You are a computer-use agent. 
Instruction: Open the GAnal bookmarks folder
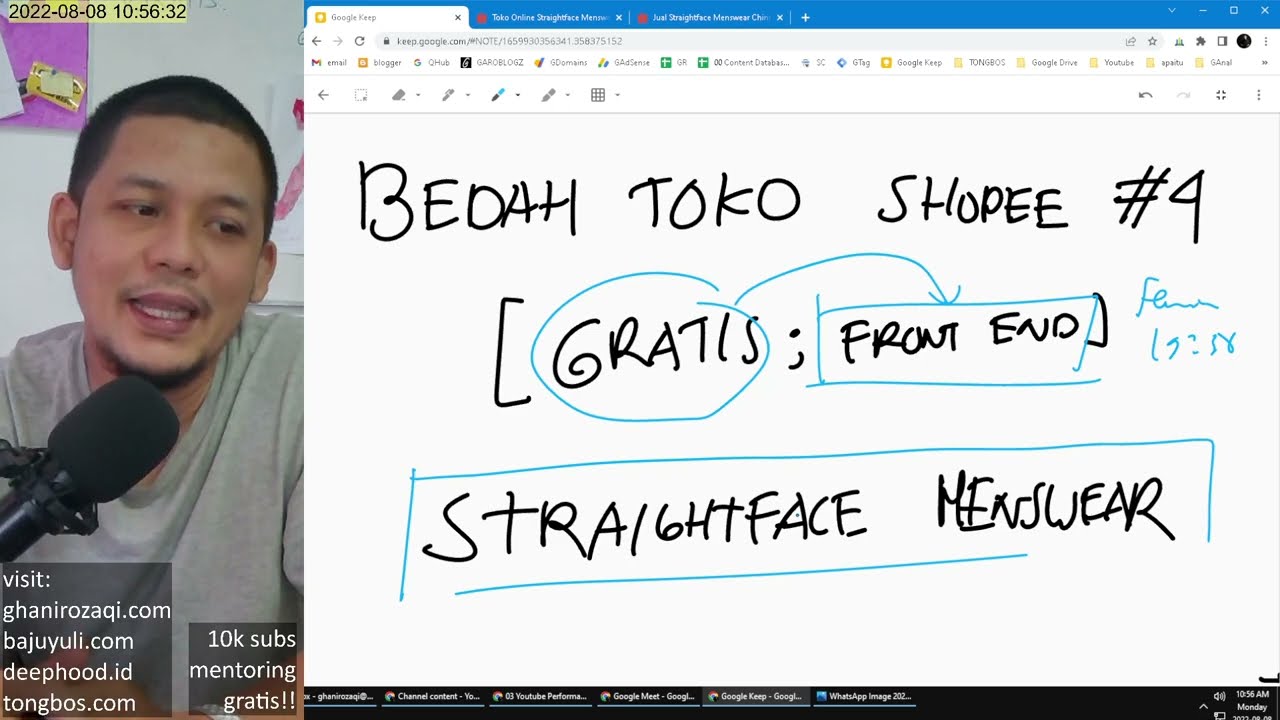click(x=1213, y=62)
